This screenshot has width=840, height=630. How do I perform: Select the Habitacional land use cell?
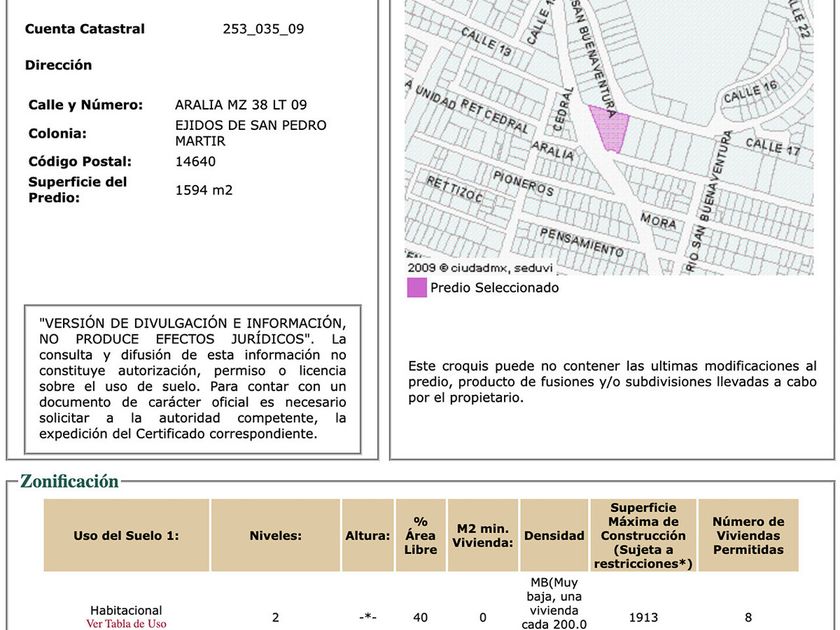pyautogui.click(x=126, y=610)
